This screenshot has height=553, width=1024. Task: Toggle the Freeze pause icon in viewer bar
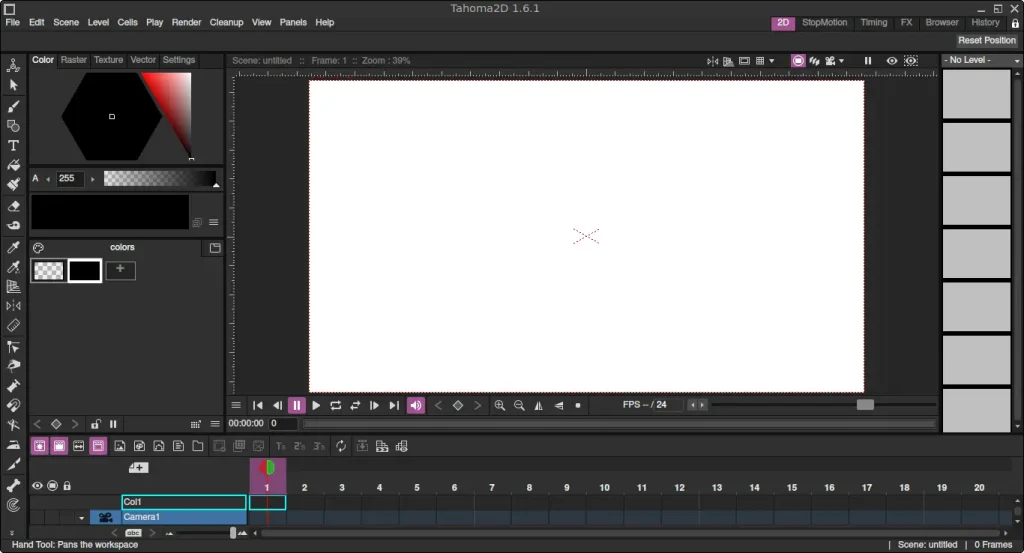point(868,61)
